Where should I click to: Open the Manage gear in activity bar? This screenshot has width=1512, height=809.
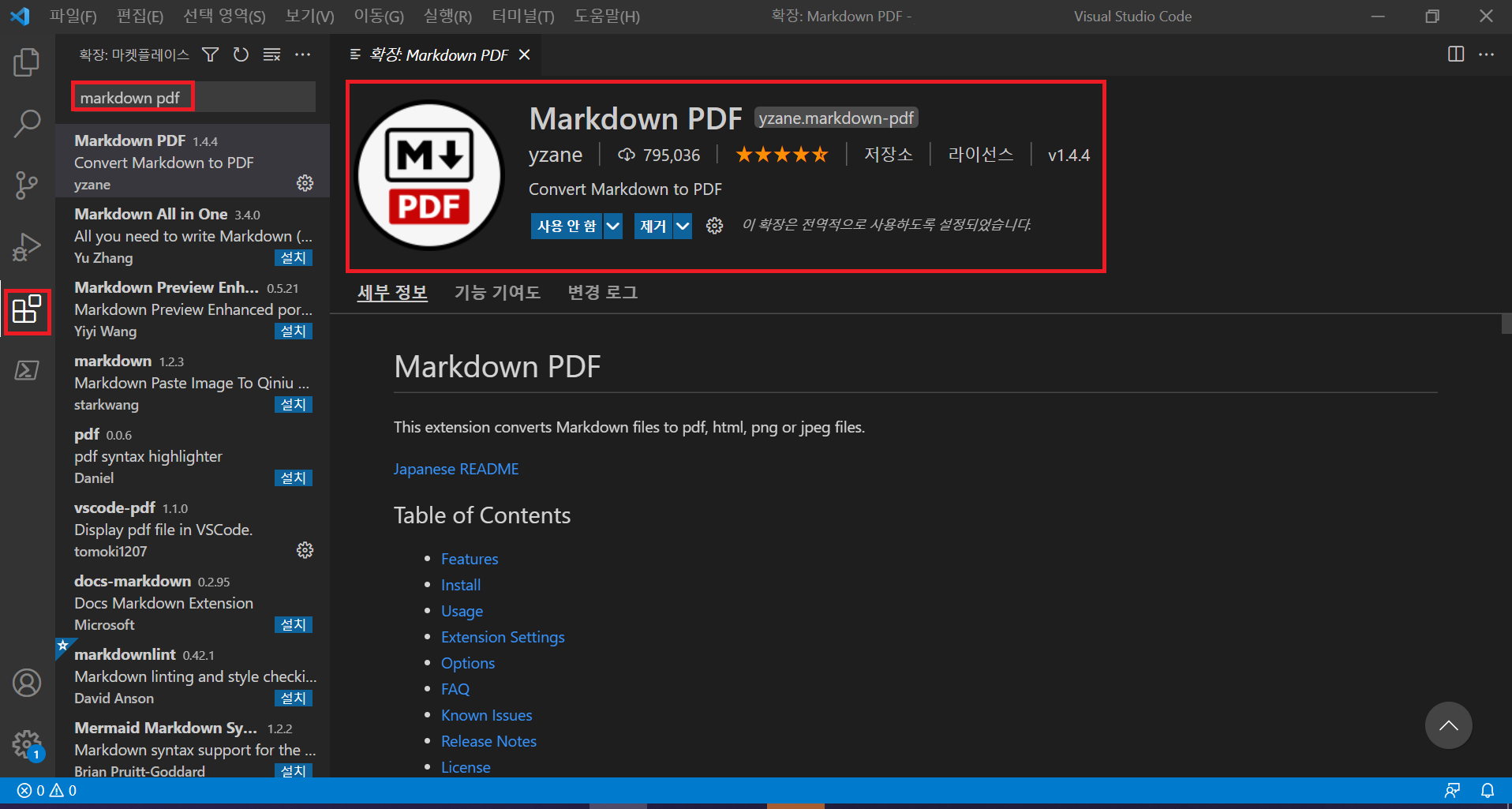27,744
